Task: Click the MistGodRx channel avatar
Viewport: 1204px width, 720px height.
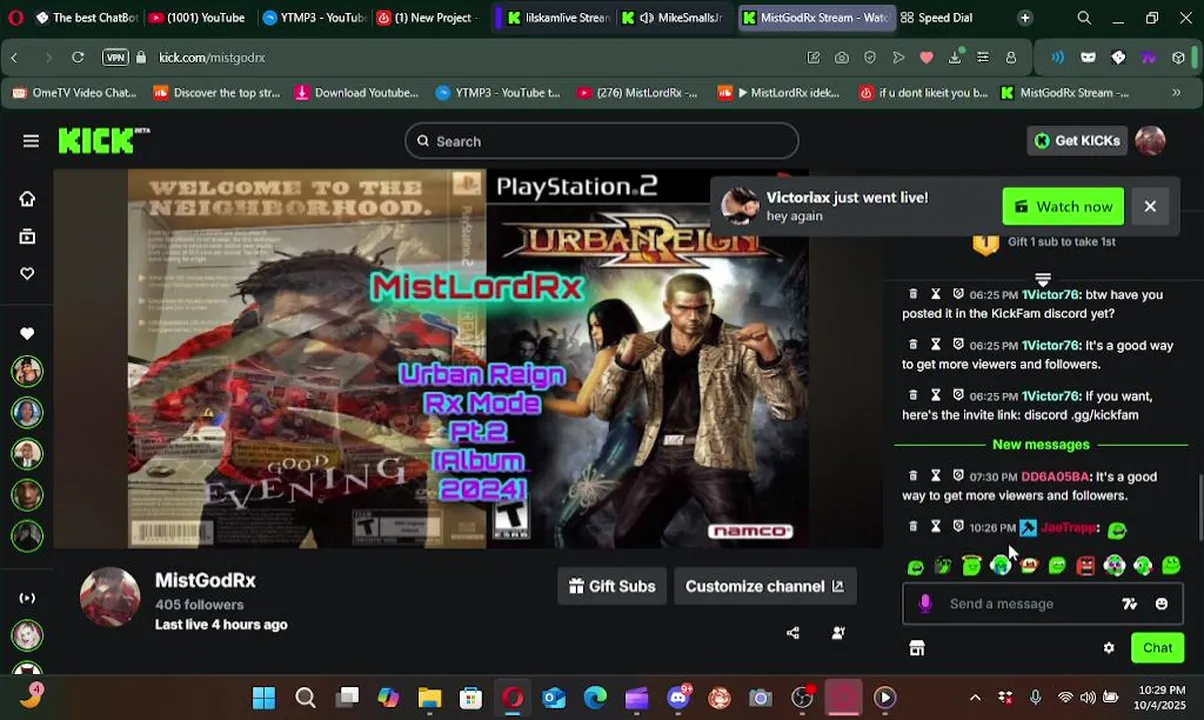Action: (110, 597)
